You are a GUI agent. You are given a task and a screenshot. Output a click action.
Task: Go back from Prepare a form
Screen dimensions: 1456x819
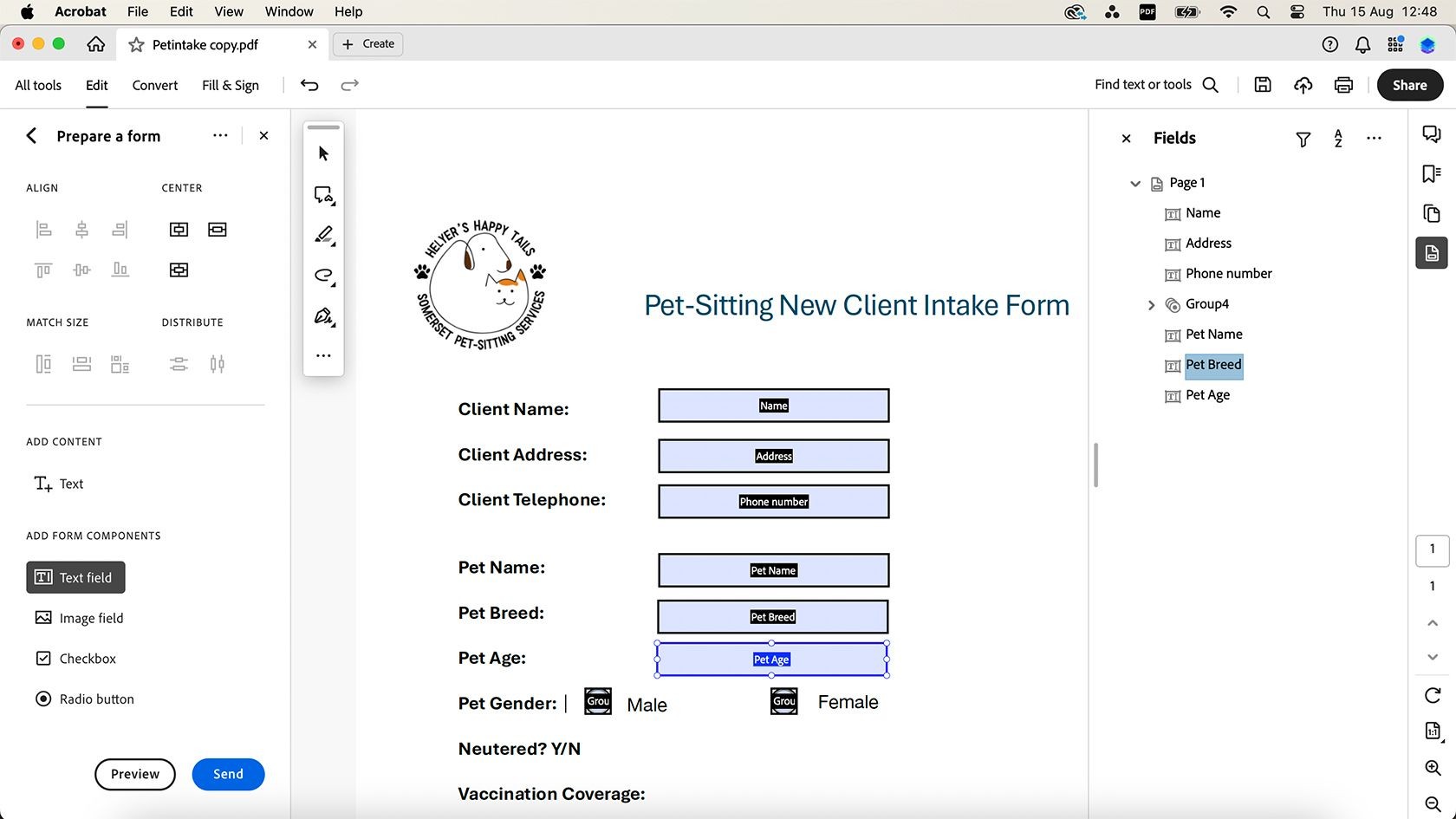pos(31,135)
